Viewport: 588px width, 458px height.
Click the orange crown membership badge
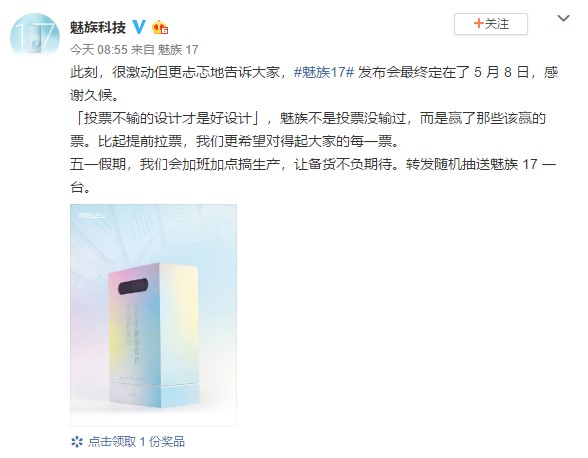pos(160,27)
